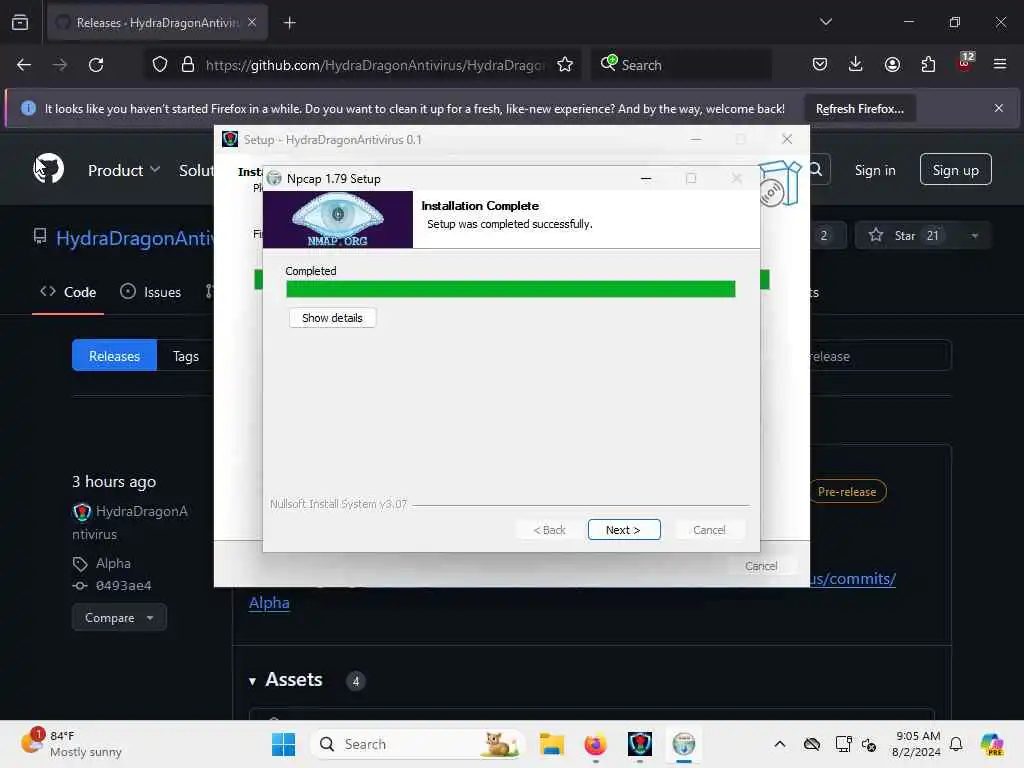Open the HydraDragonAntivirus repository link
This screenshot has height=768, width=1024.
tap(135, 238)
